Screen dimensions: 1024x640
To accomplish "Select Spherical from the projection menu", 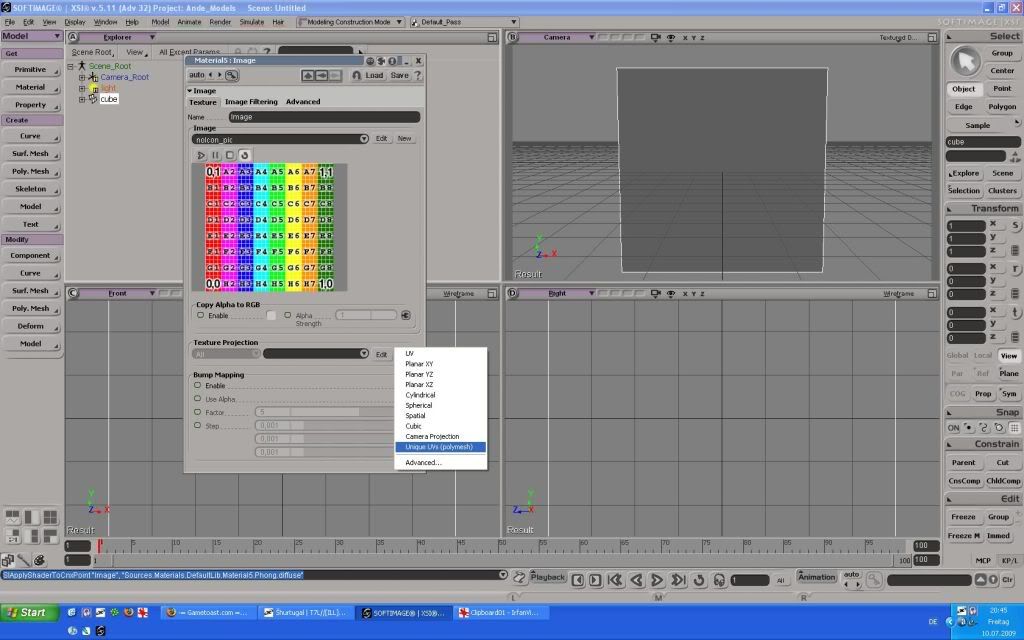I will click(419, 406).
